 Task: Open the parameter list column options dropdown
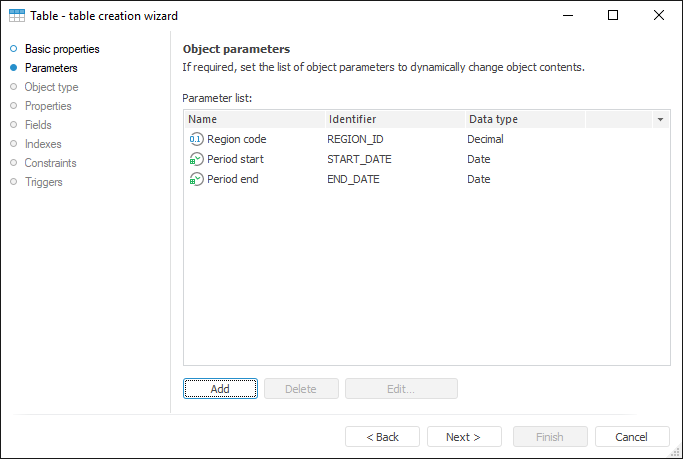click(660, 119)
